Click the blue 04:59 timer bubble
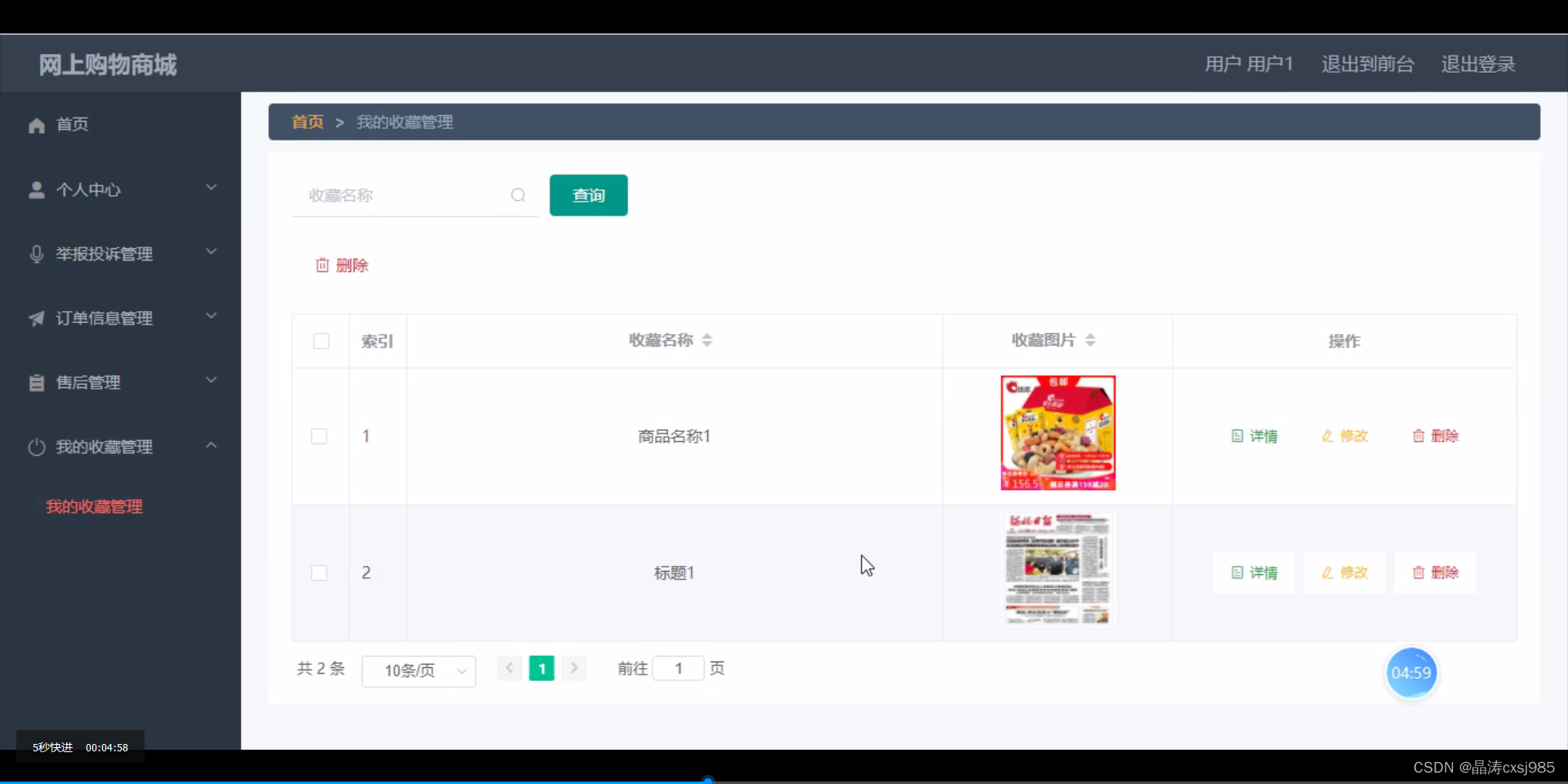This screenshot has width=1568, height=784. pos(1411,673)
